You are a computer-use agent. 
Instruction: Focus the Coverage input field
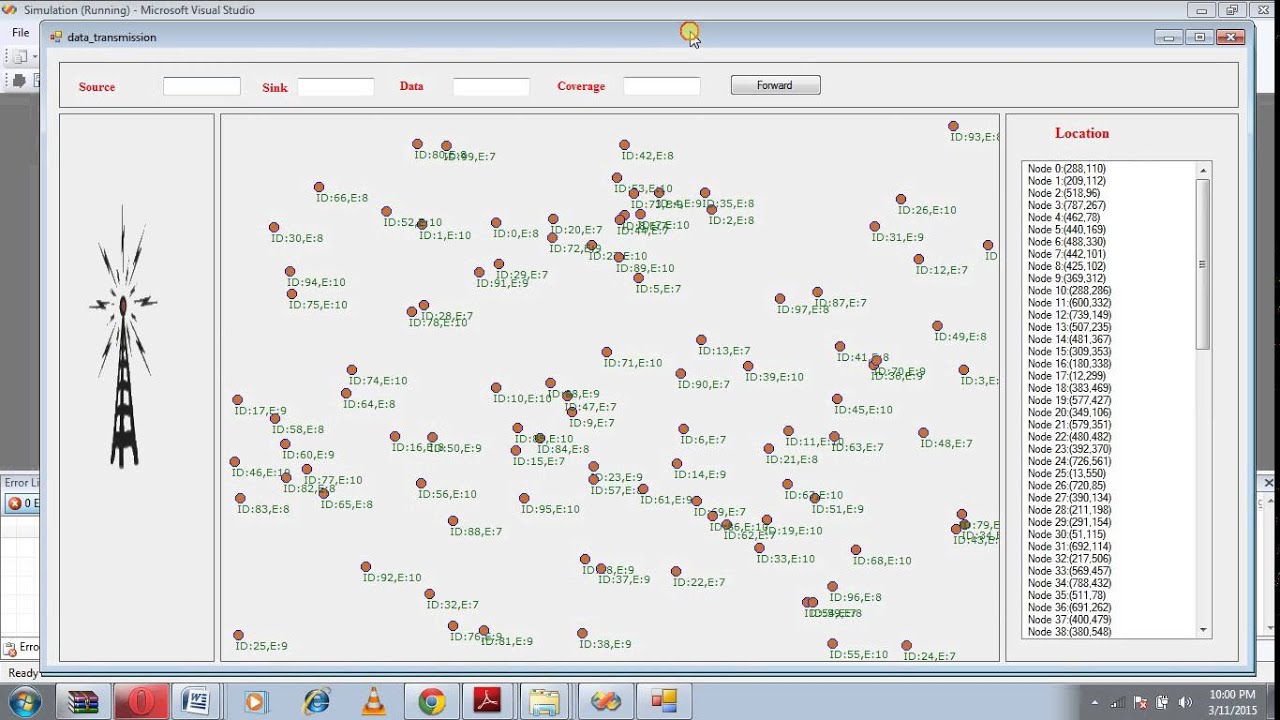[x=661, y=86]
